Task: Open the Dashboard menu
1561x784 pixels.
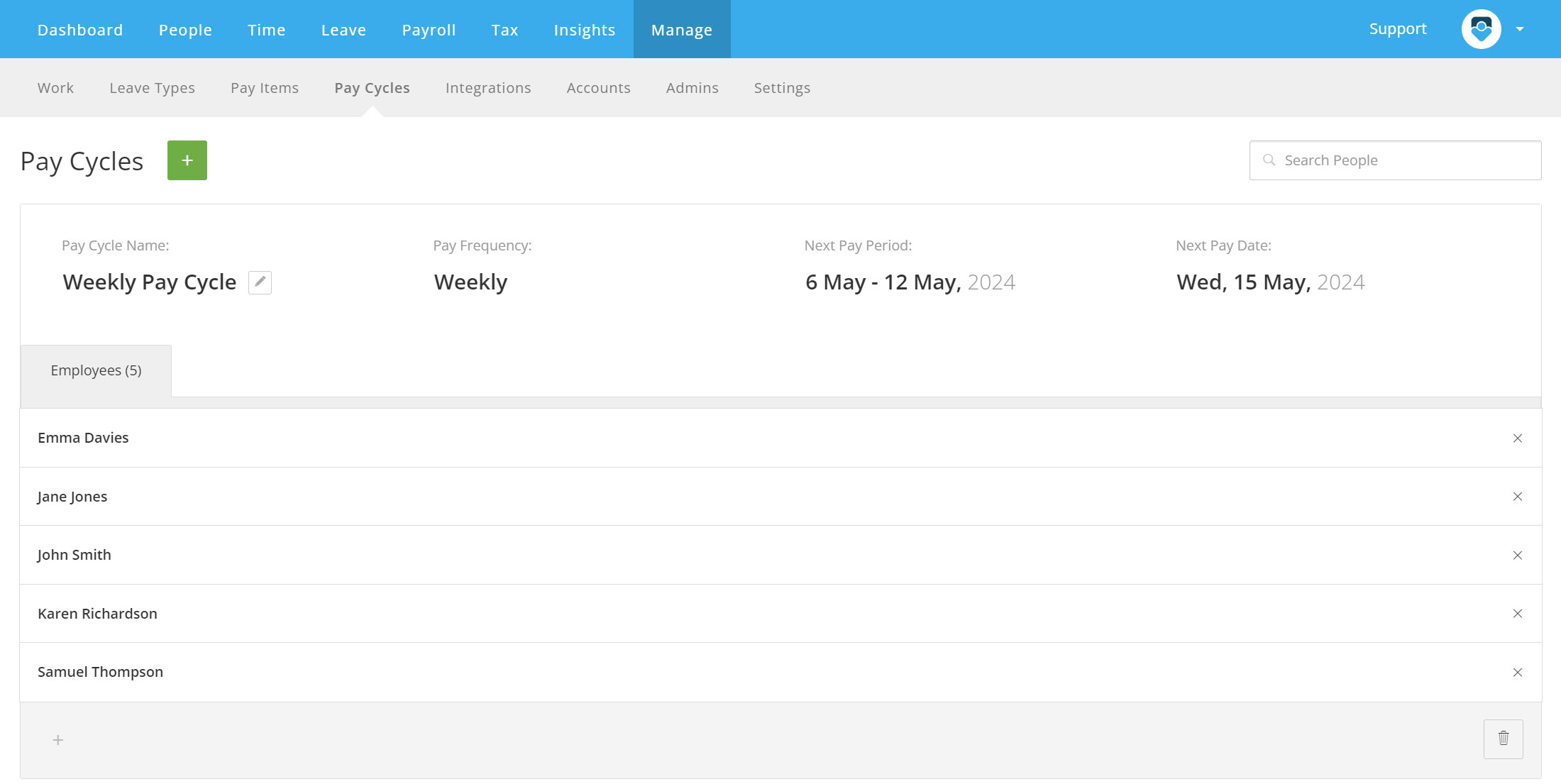Action: click(x=80, y=30)
